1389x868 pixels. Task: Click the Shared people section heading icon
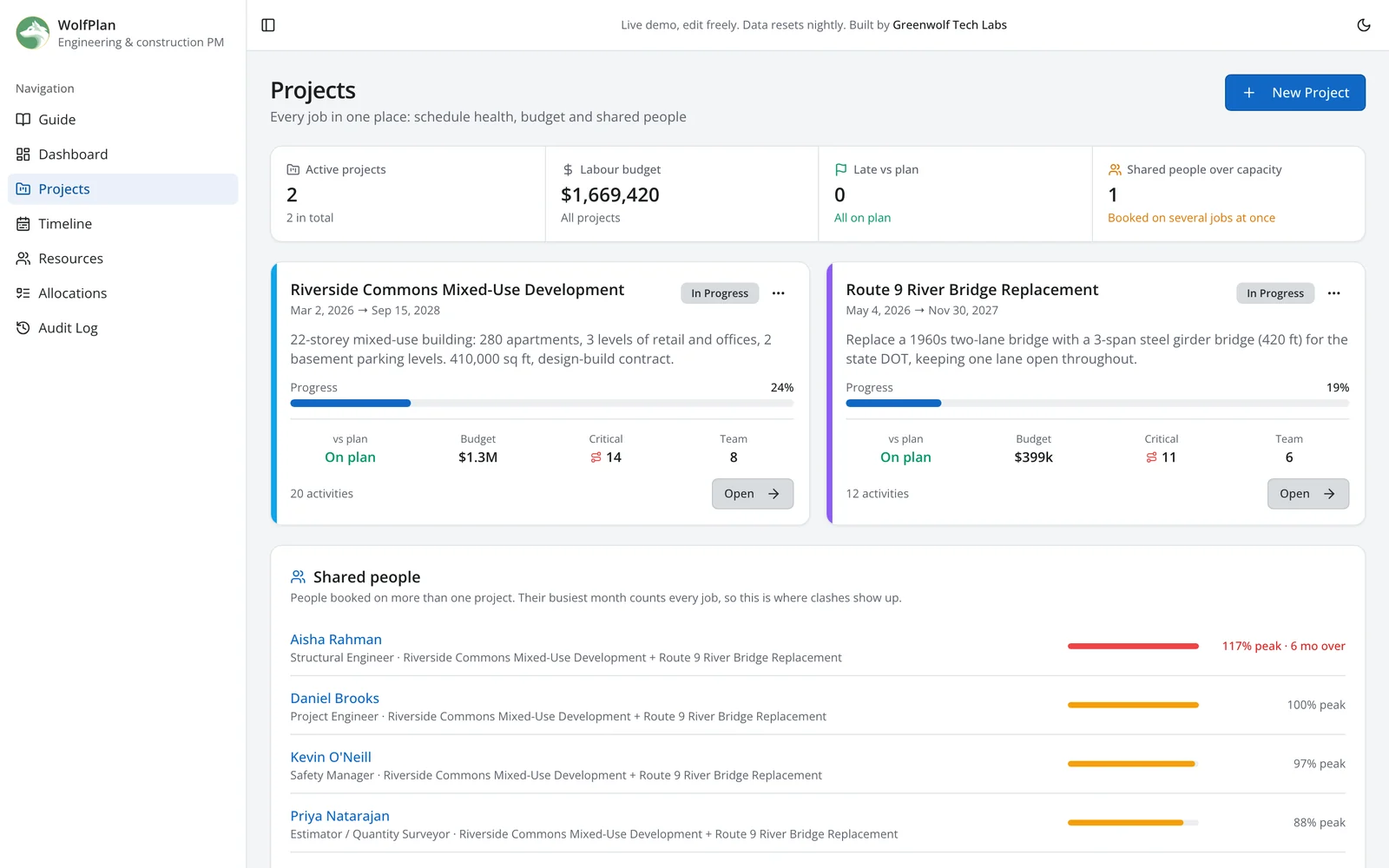point(298,577)
